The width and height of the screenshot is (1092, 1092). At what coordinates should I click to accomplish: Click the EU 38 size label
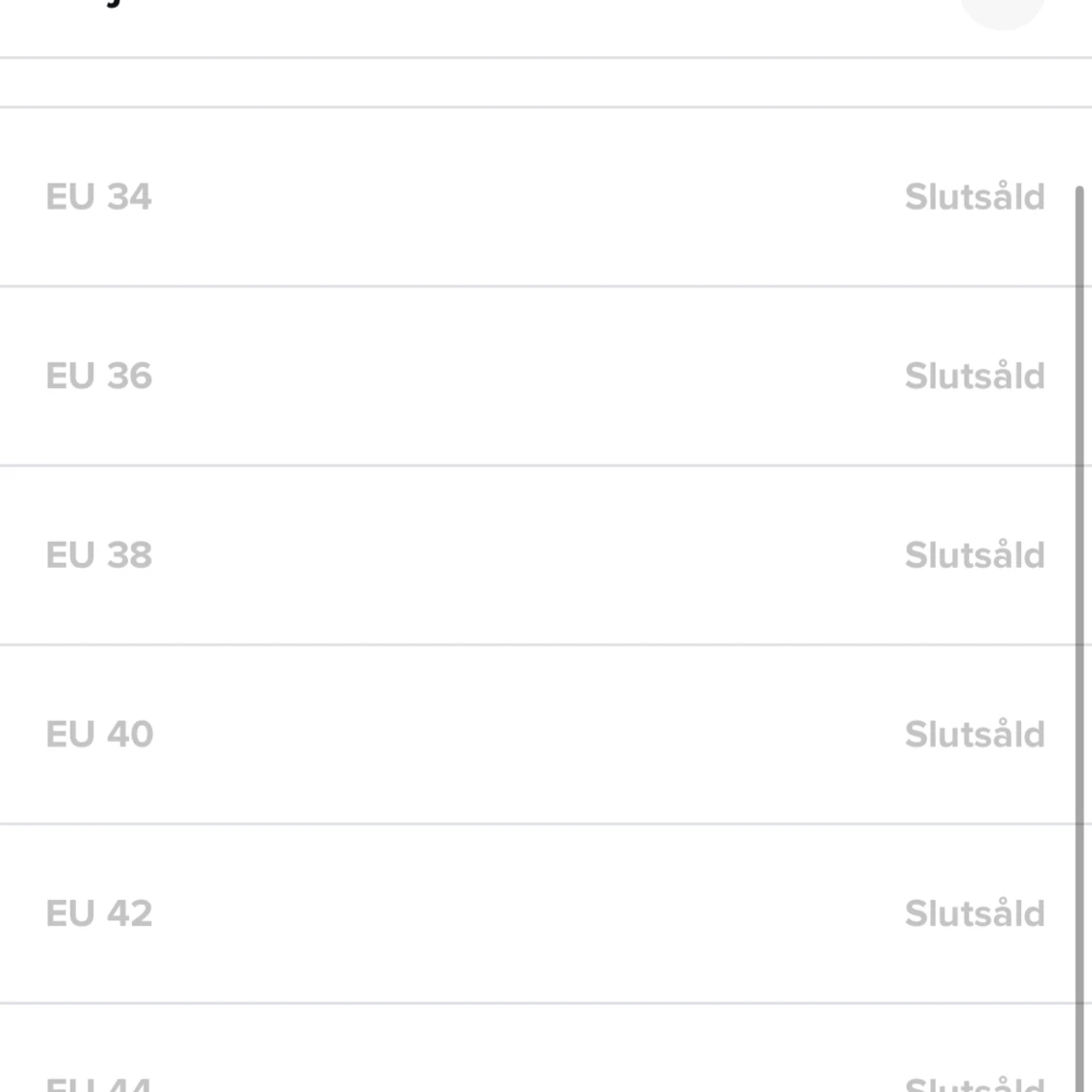(99, 555)
